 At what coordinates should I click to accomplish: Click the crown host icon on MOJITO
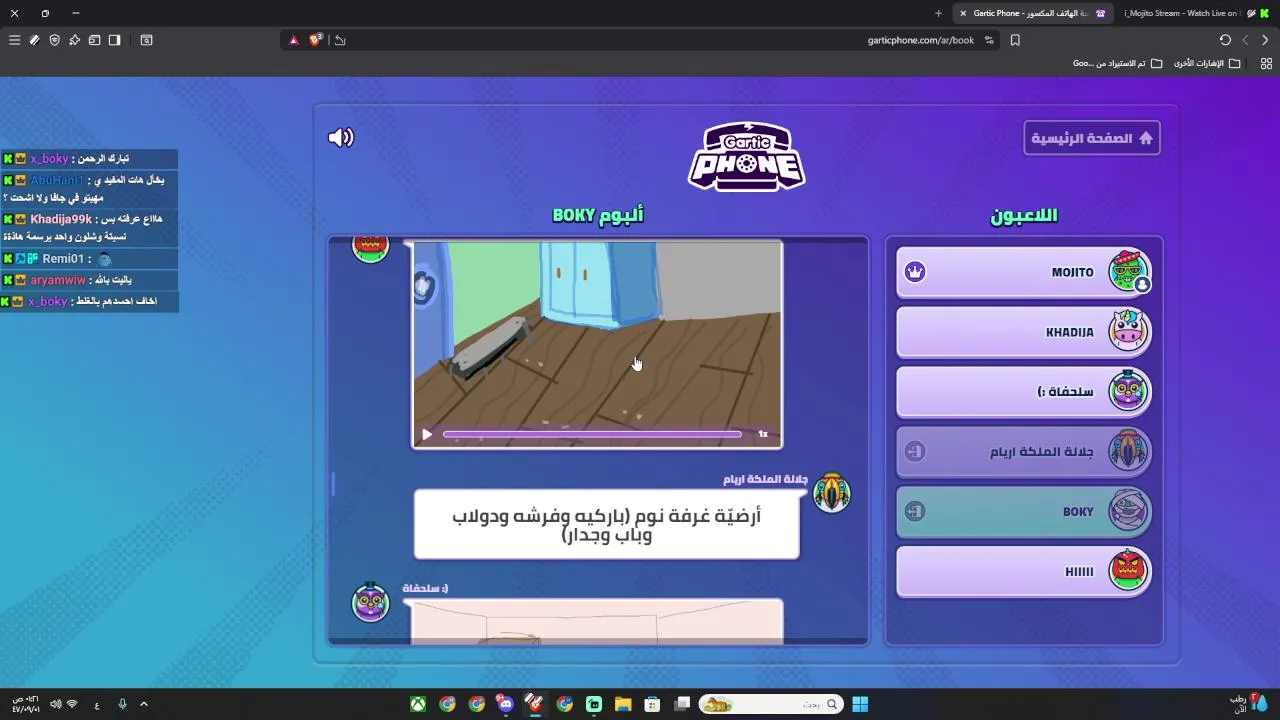(915, 272)
